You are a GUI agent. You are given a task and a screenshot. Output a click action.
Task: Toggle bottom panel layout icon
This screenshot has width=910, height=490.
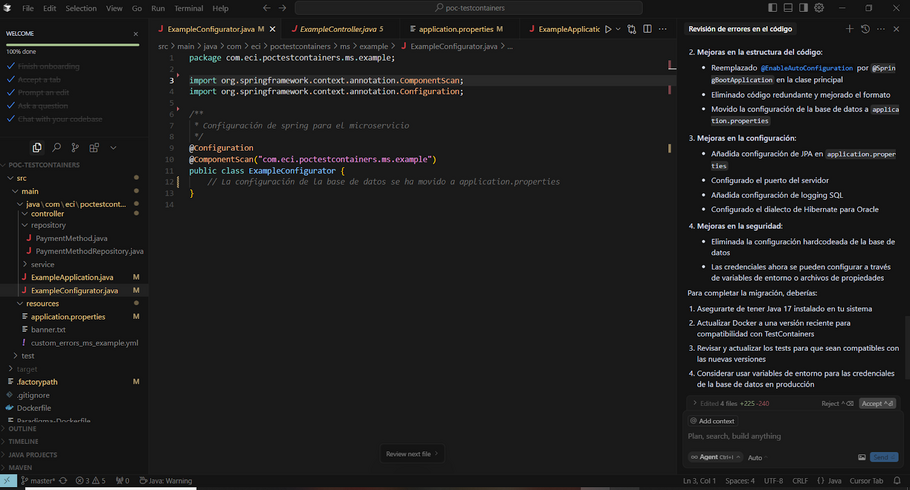(x=788, y=8)
